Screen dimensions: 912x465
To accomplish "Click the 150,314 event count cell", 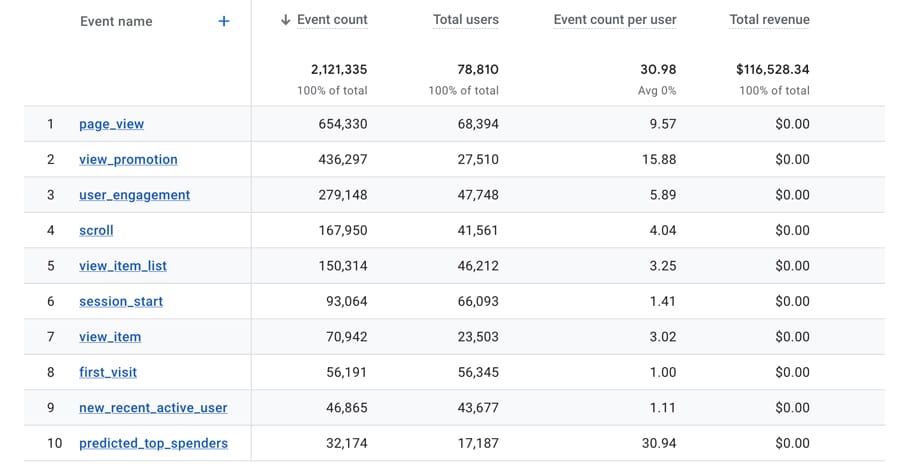I will click(343, 266).
